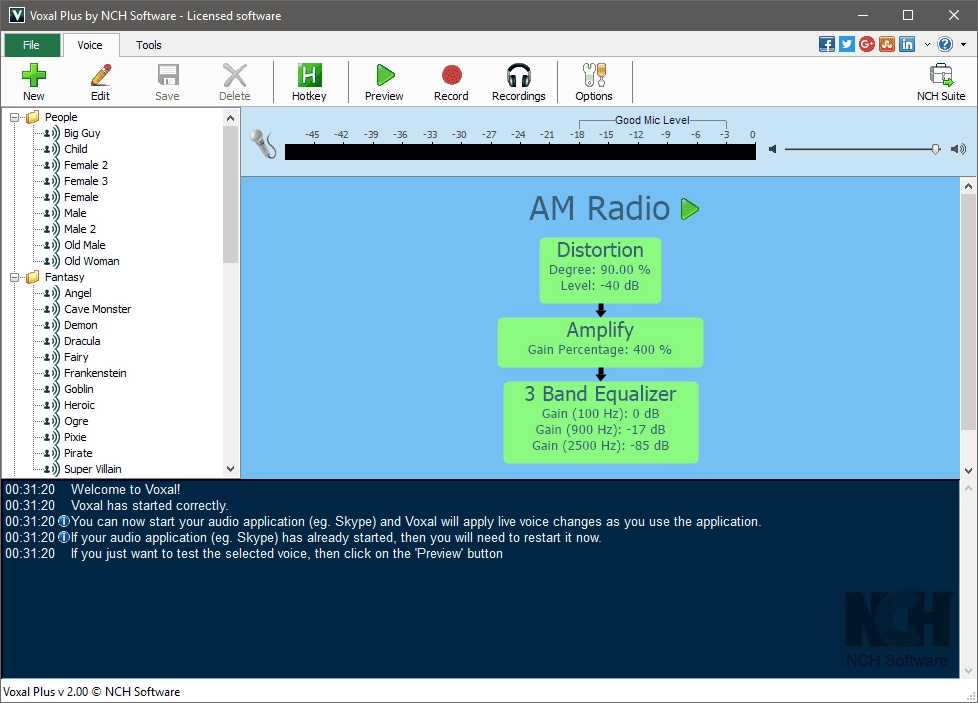Select the Female 3 voice
Image resolution: width=978 pixels, height=703 pixels.
(85, 181)
